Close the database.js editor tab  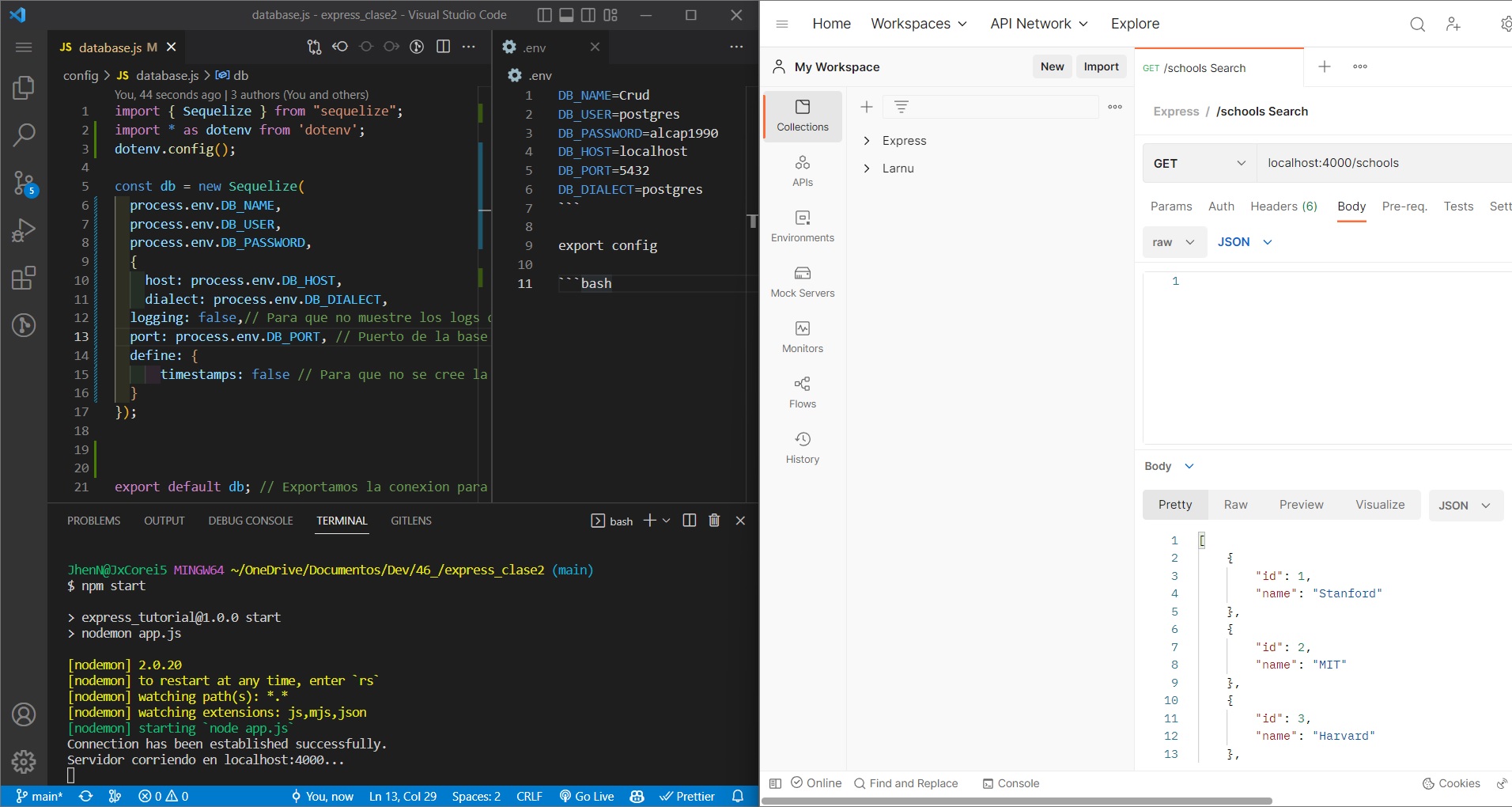171,47
